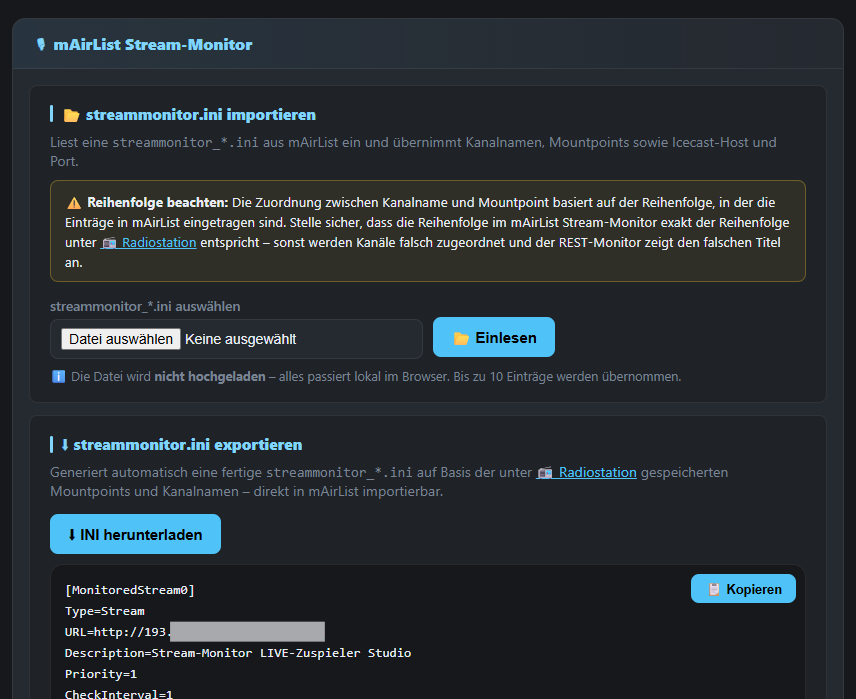Image resolution: width=856 pixels, height=699 pixels.
Task: Click the mAirList Stream-Monitor title
Action: click(153, 44)
